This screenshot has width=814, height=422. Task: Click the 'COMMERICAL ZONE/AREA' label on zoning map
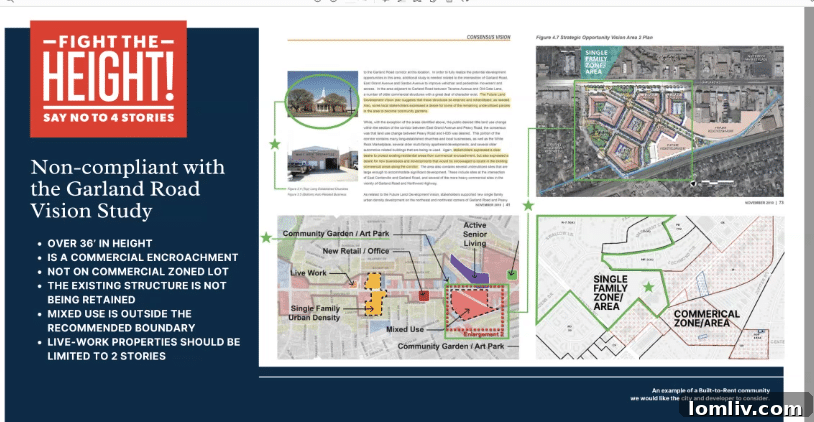pos(707,318)
